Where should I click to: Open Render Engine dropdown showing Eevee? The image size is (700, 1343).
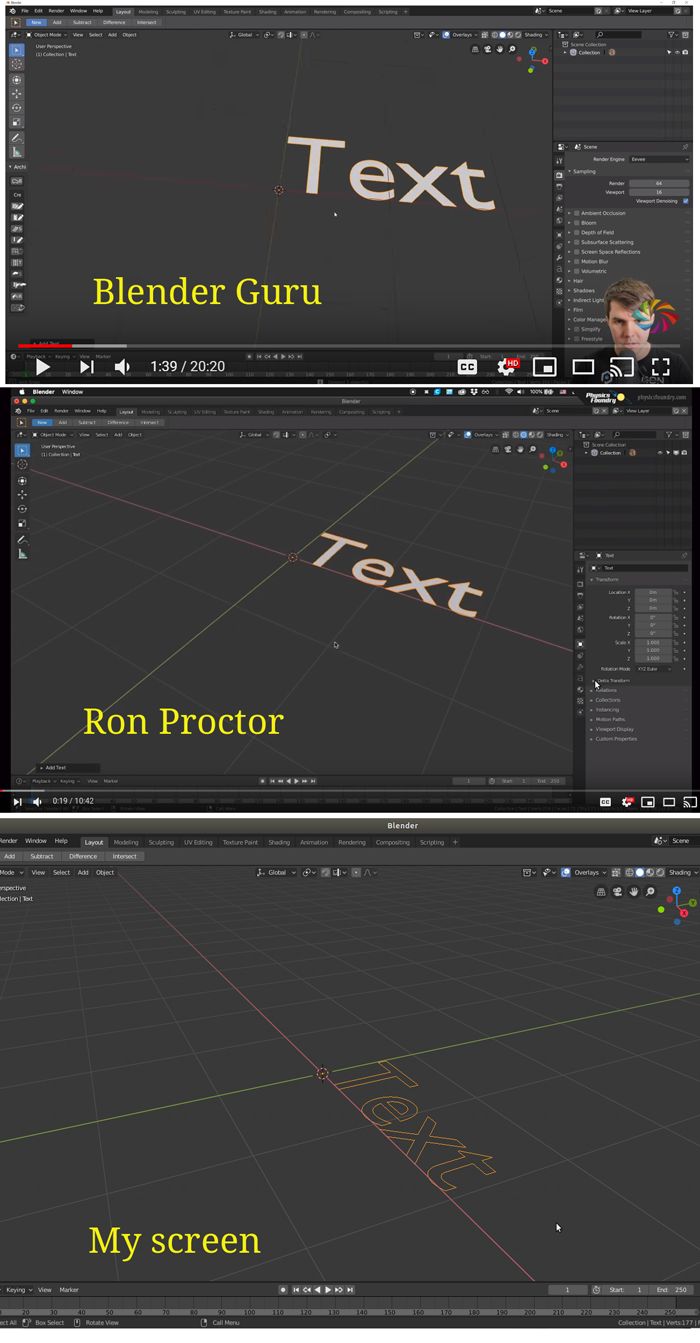[x=658, y=159]
